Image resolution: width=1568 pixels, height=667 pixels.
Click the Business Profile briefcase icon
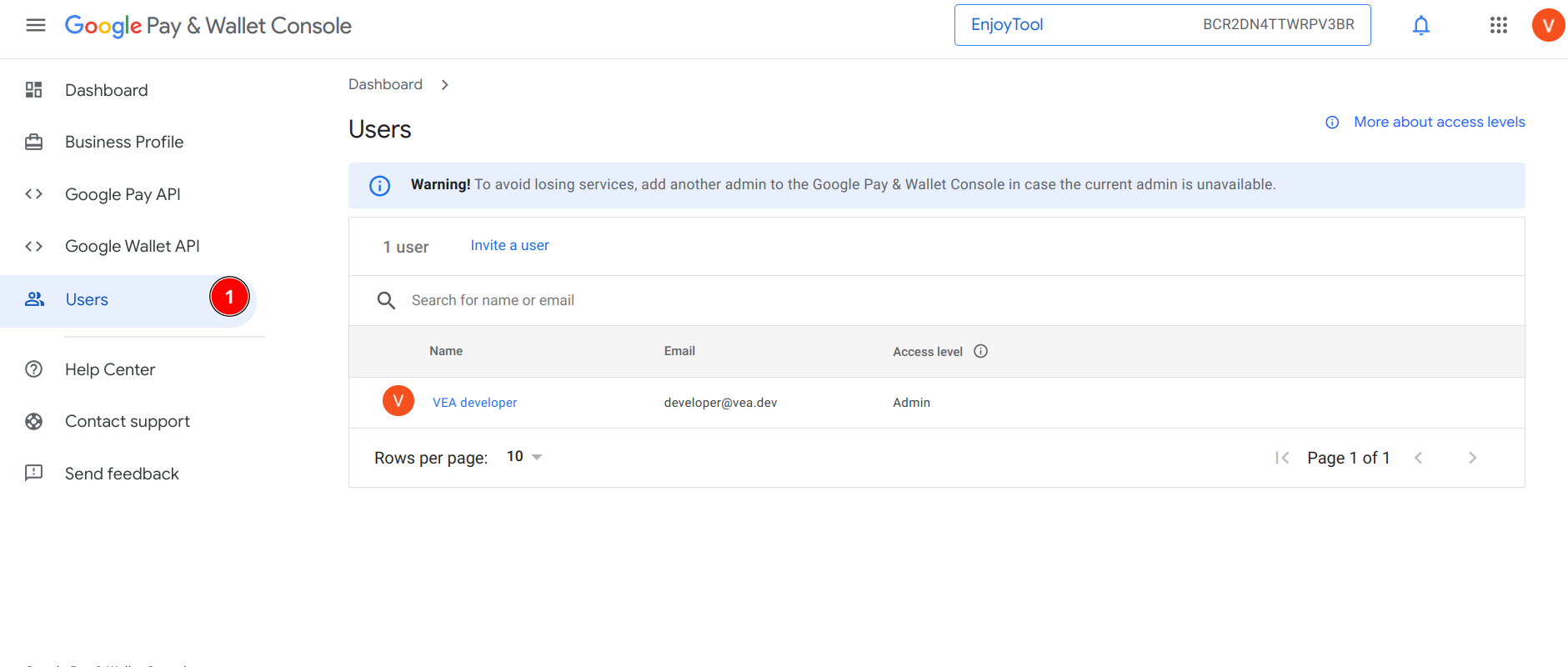(x=34, y=142)
